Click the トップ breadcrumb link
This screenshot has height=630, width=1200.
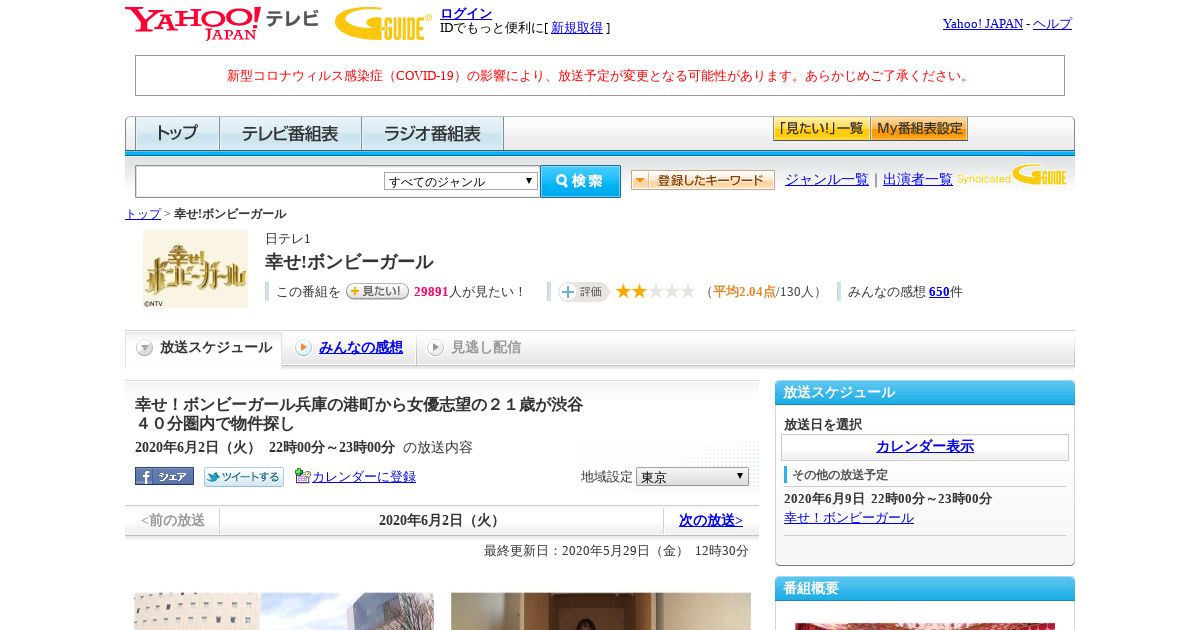[143, 214]
